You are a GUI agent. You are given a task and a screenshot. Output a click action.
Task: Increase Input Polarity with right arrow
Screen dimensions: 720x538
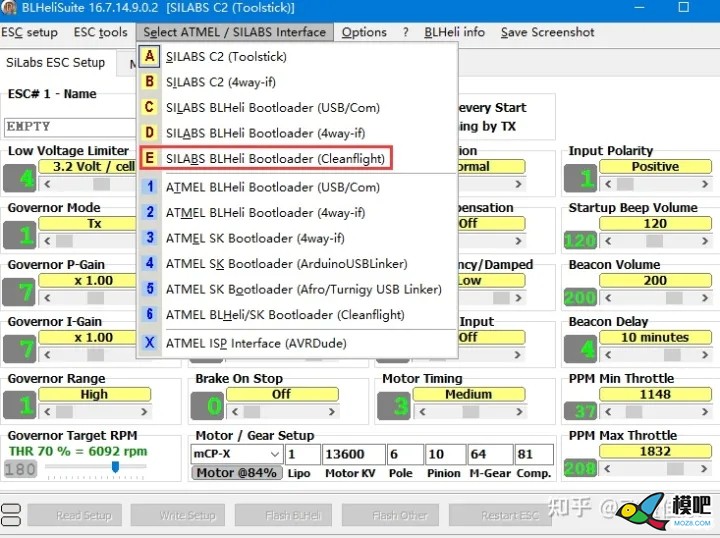coord(705,184)
